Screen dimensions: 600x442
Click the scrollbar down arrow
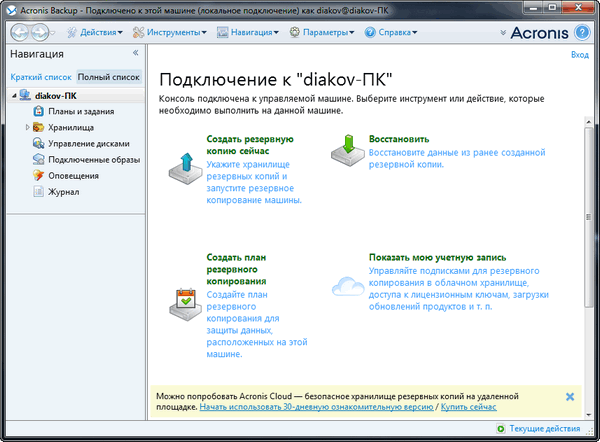coord(589,414)
